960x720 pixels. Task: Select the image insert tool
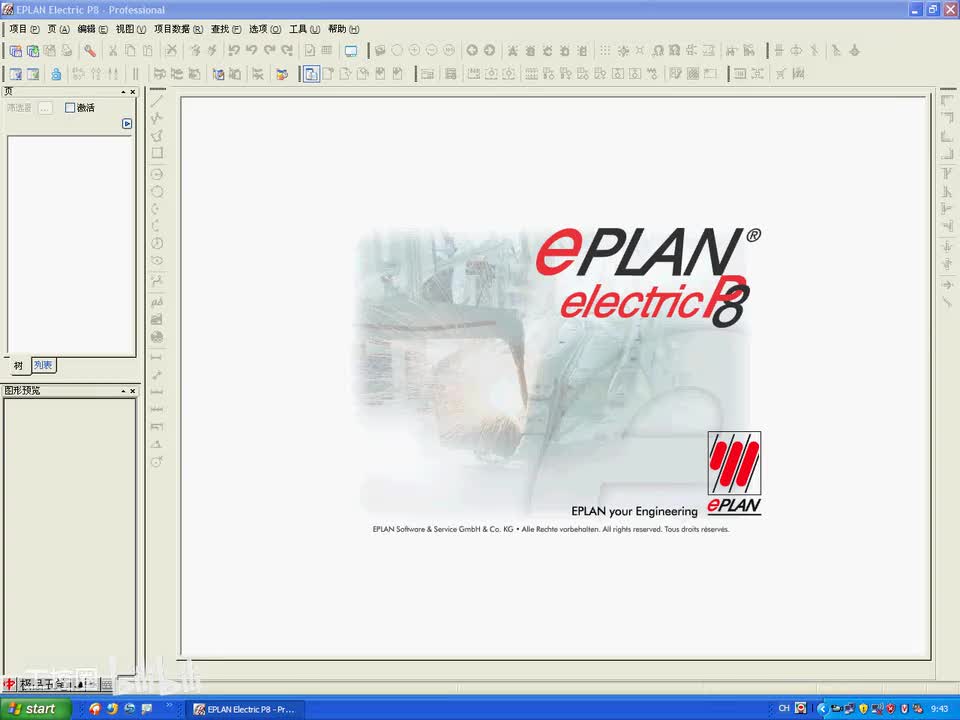[x=157, y=319]
